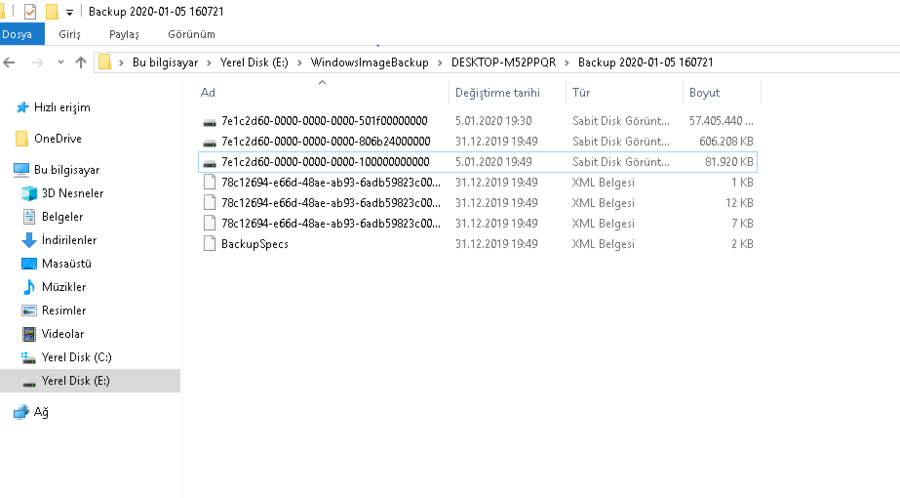Image resolution: width=900 pixels, height=498 pixels.
Task: Select file 7e1c2d60-0000-0000-0000-501f00000000
Action: [x=324, y=120]
